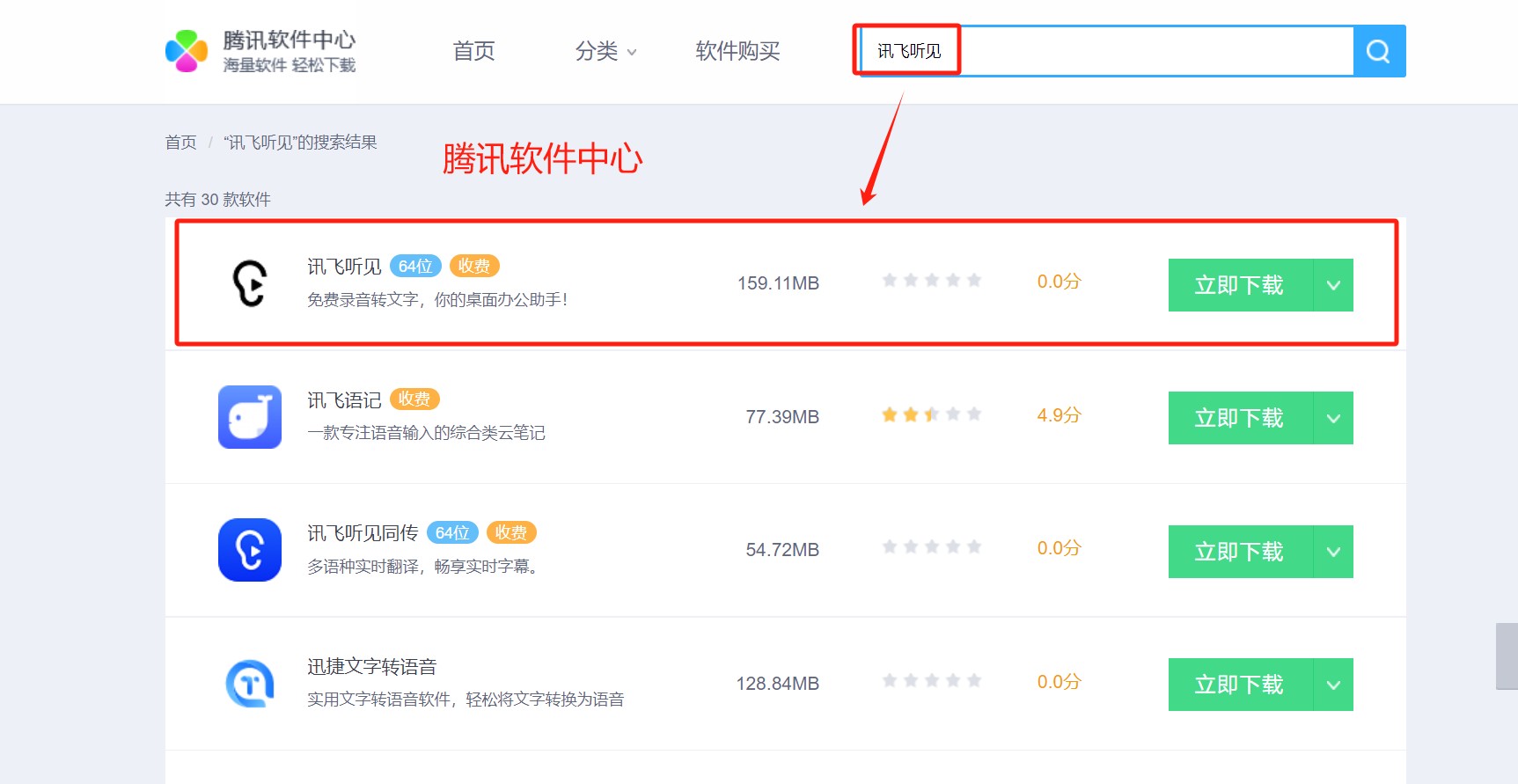Click the 收费 badge beside 讯飞语记

414,399
